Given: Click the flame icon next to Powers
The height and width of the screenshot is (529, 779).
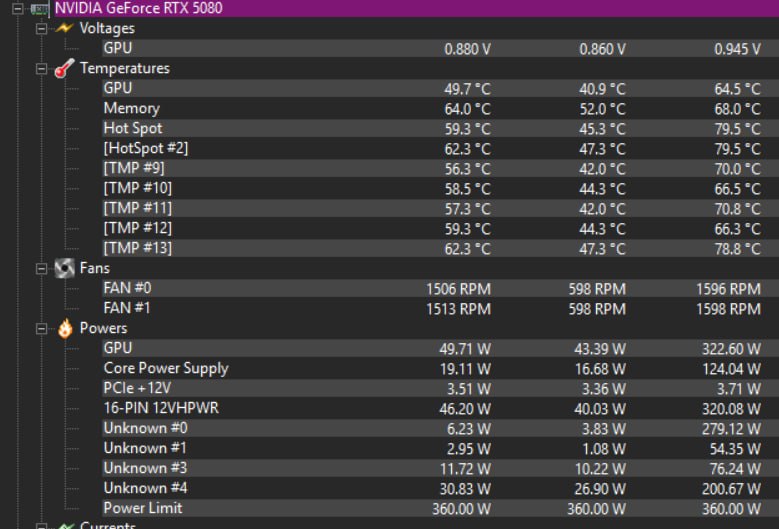Looking at the screenshot, I should point(65,328).
